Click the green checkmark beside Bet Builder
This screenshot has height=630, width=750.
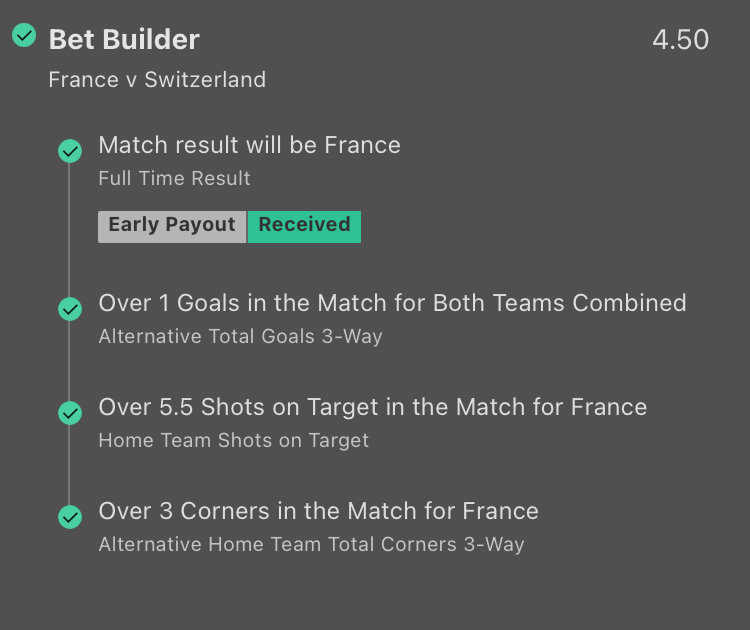coord(24,36)
